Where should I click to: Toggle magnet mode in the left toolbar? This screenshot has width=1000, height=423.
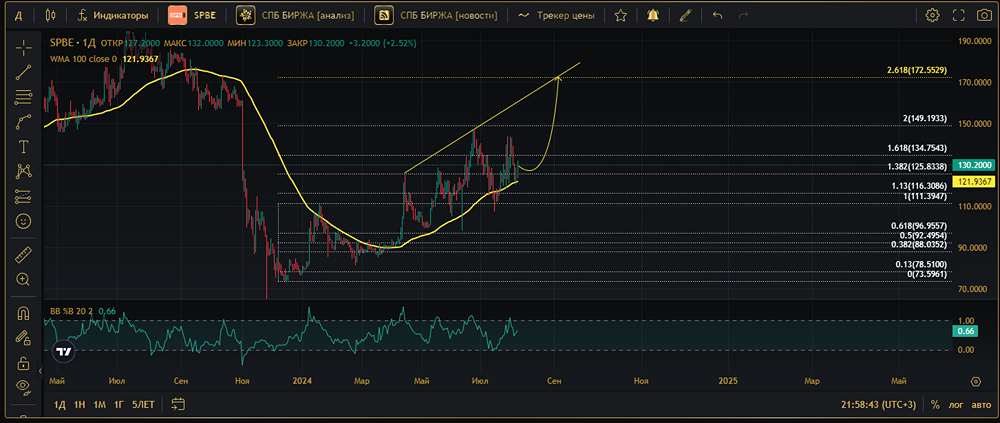pos(23,313)
